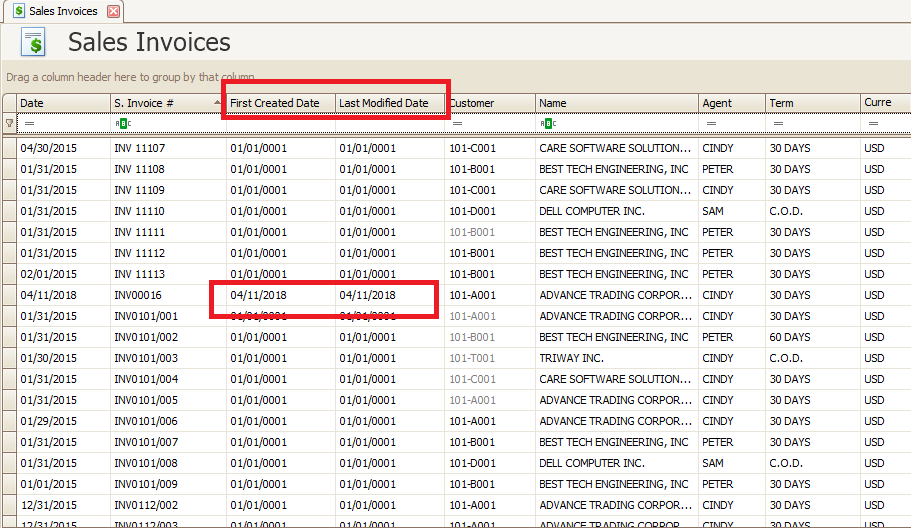Select invoice INV0101/005 cell
Screen dimensions: 911x528
tap(168, 400)
